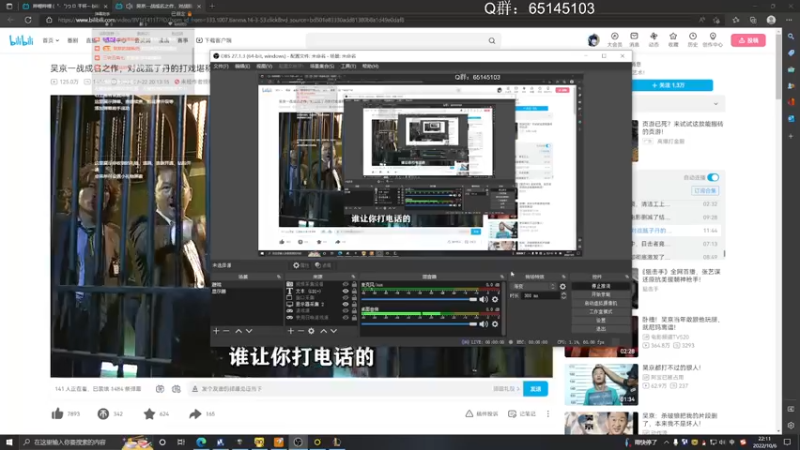Open Settings button in OBS controls
This screenshot has width=800, height=450.
tap(601, 320)
